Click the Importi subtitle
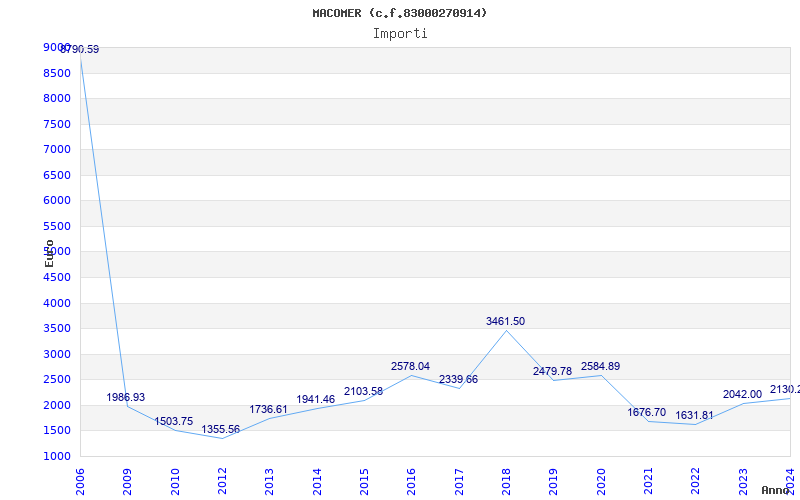 tap(400, 34)
